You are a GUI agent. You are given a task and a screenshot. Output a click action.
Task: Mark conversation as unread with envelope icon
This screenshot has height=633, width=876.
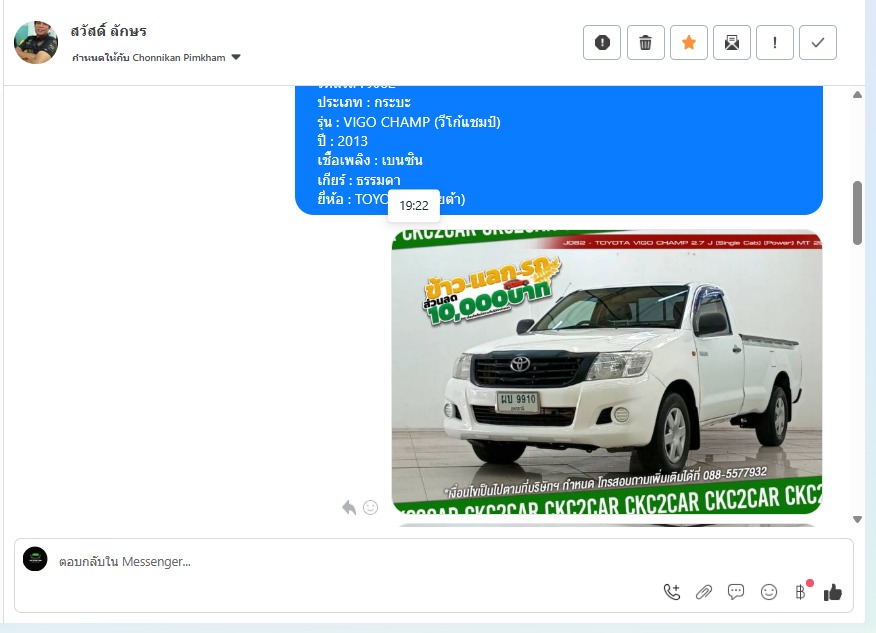[731, 42]
